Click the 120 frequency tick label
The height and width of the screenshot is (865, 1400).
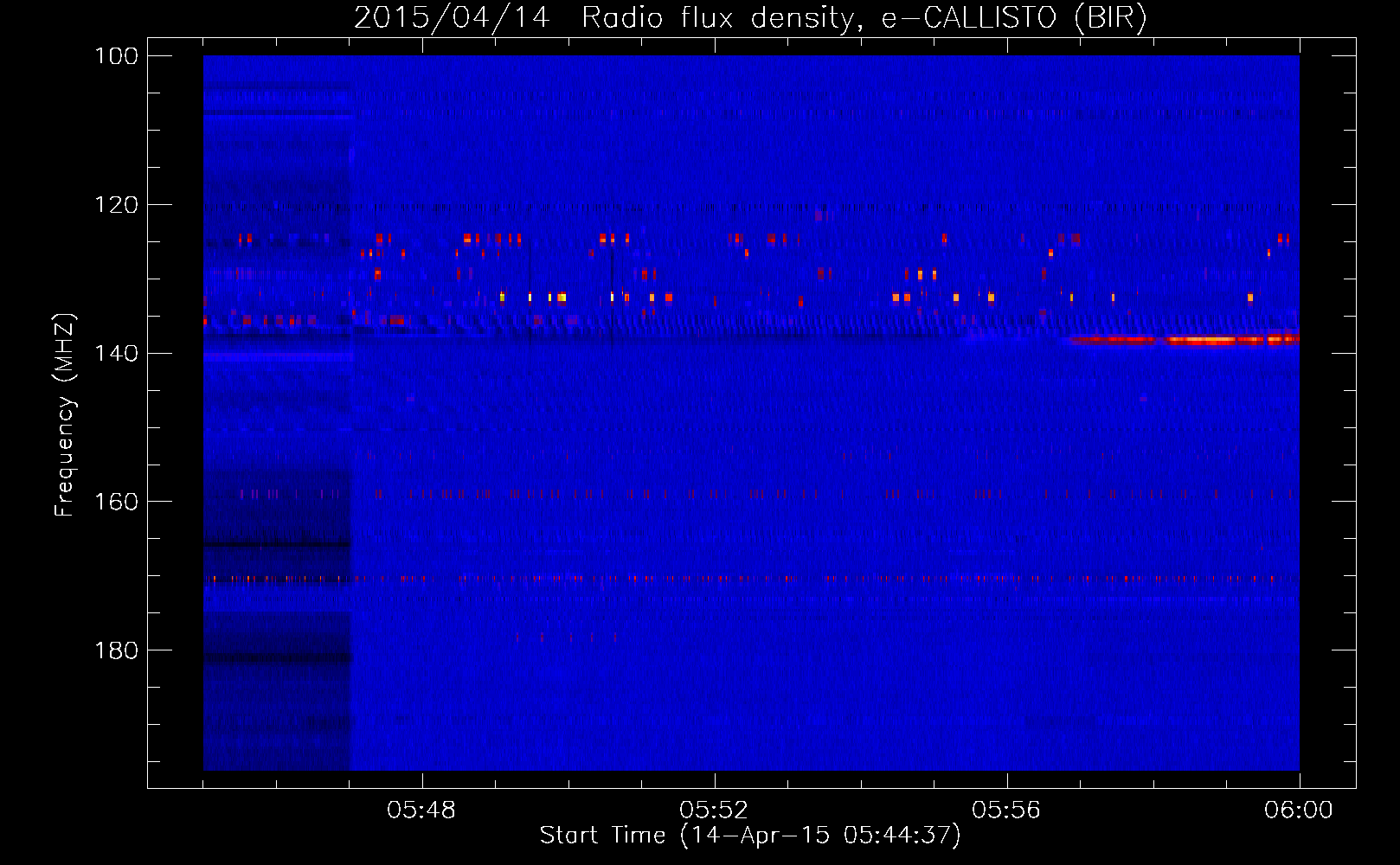(117, 205)
